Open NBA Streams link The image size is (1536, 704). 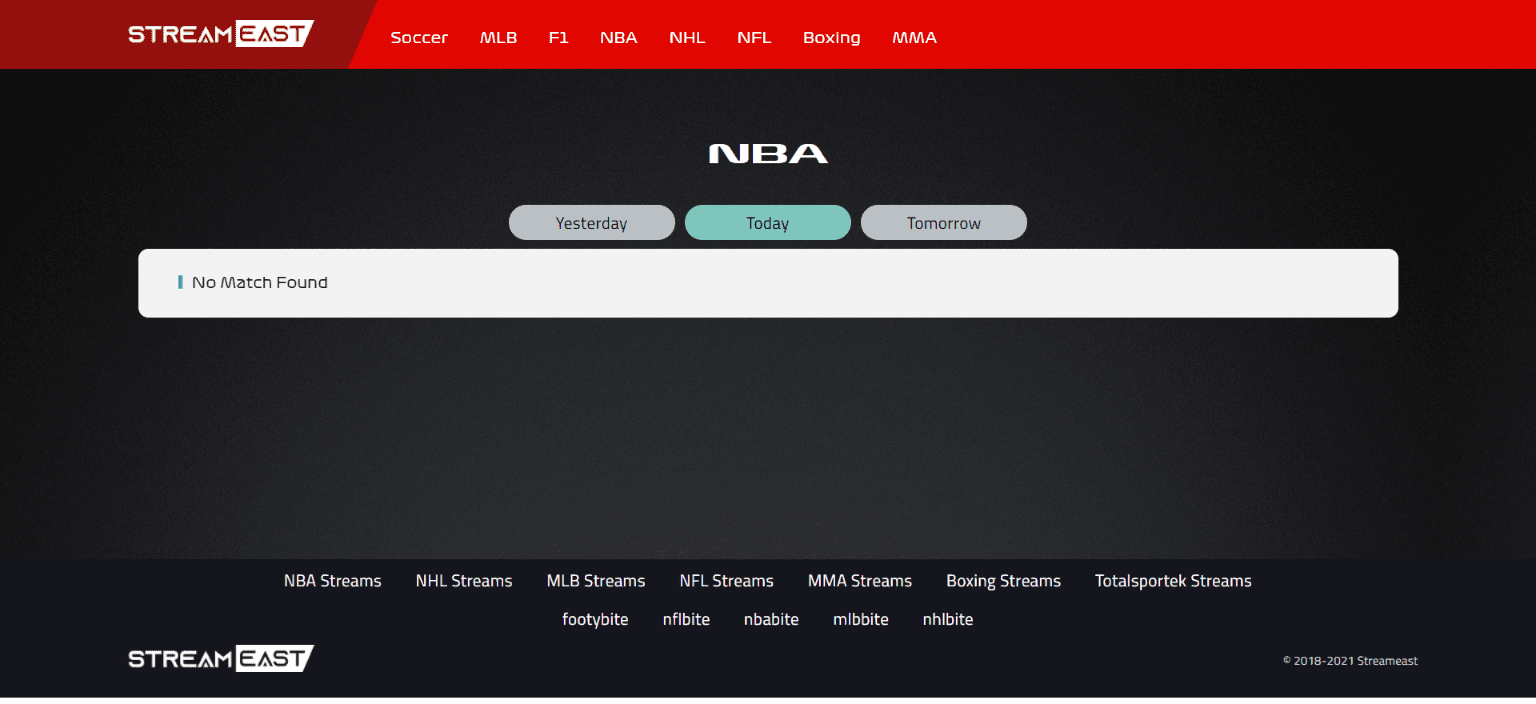point(332,580)
